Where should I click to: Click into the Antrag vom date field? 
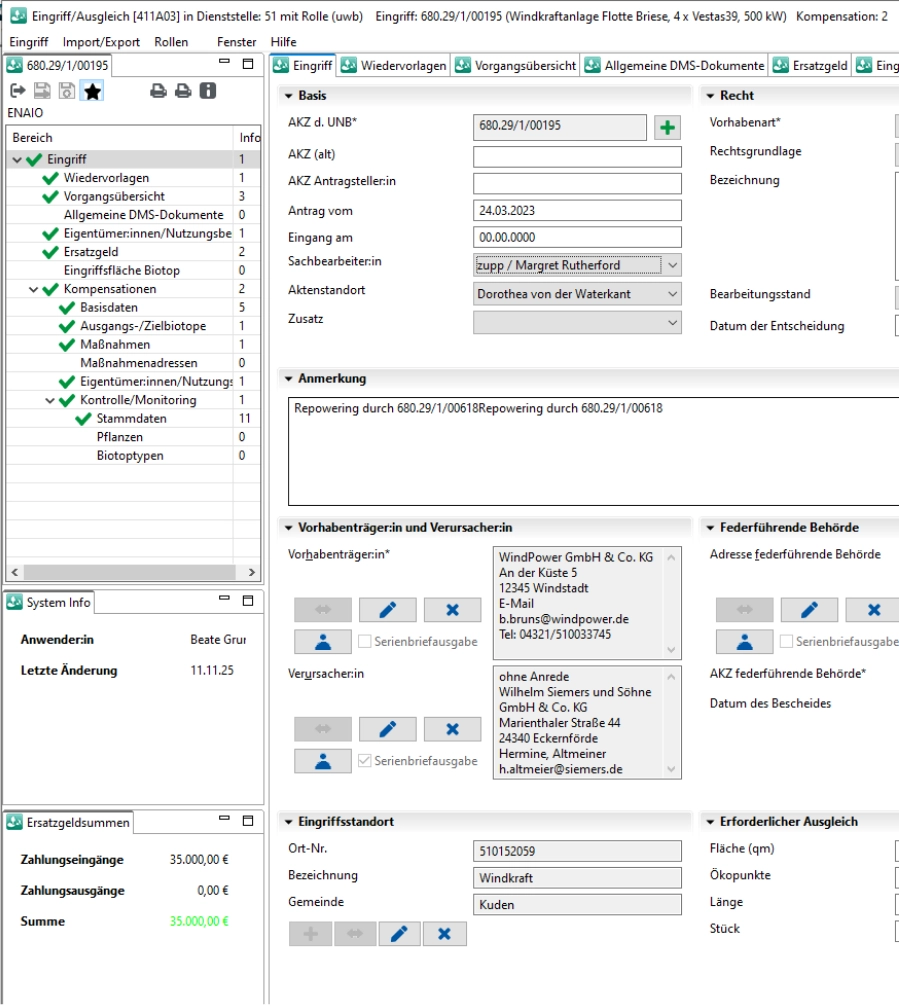tap(577, 211)
